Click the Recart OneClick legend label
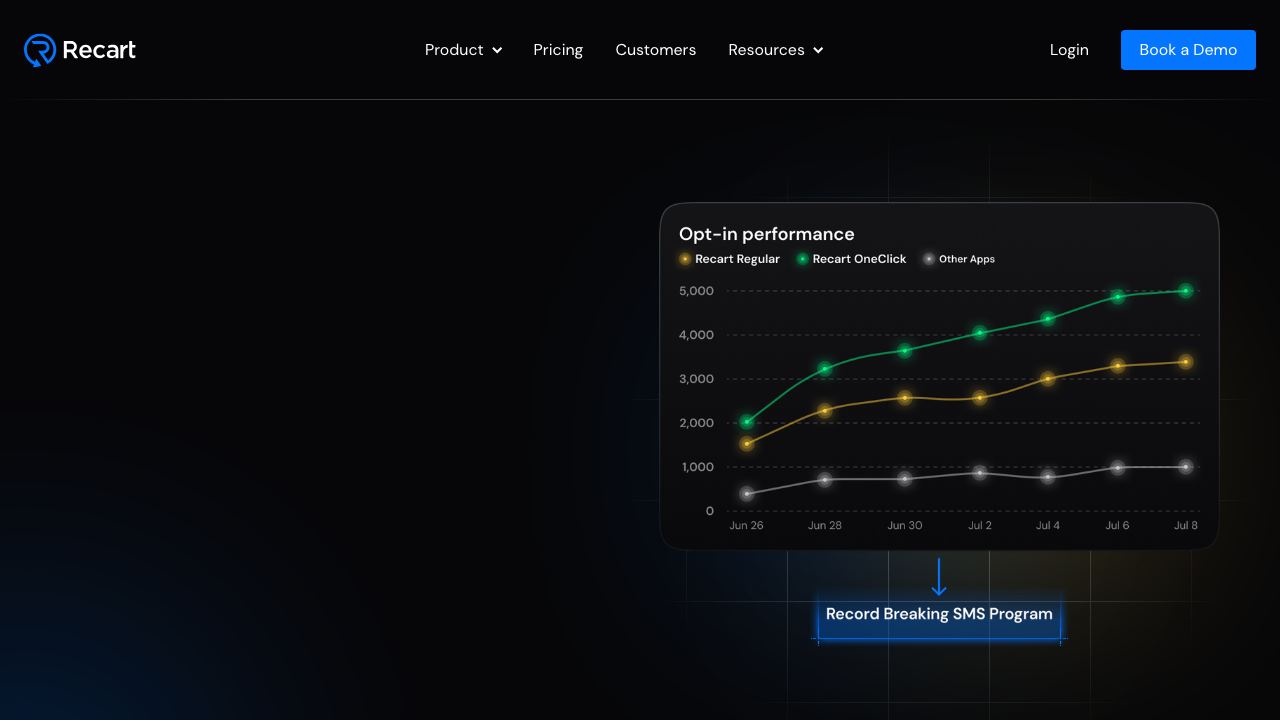The image size is (1280, 720). tap(859, 259)
